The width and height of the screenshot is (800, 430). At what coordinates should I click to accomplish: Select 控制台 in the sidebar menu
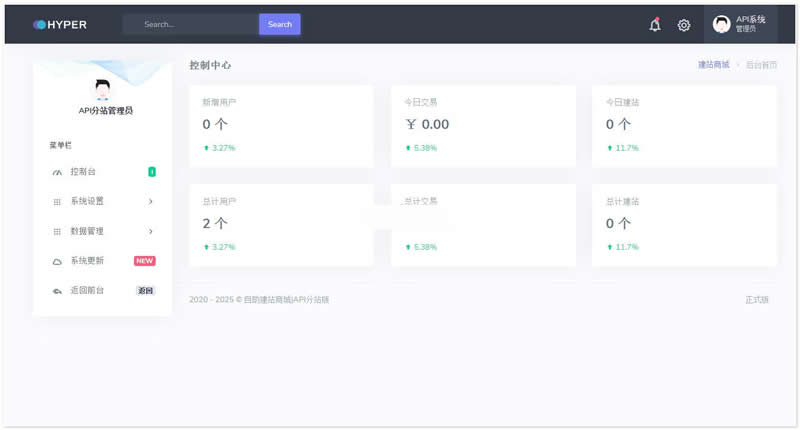[83, 172]
